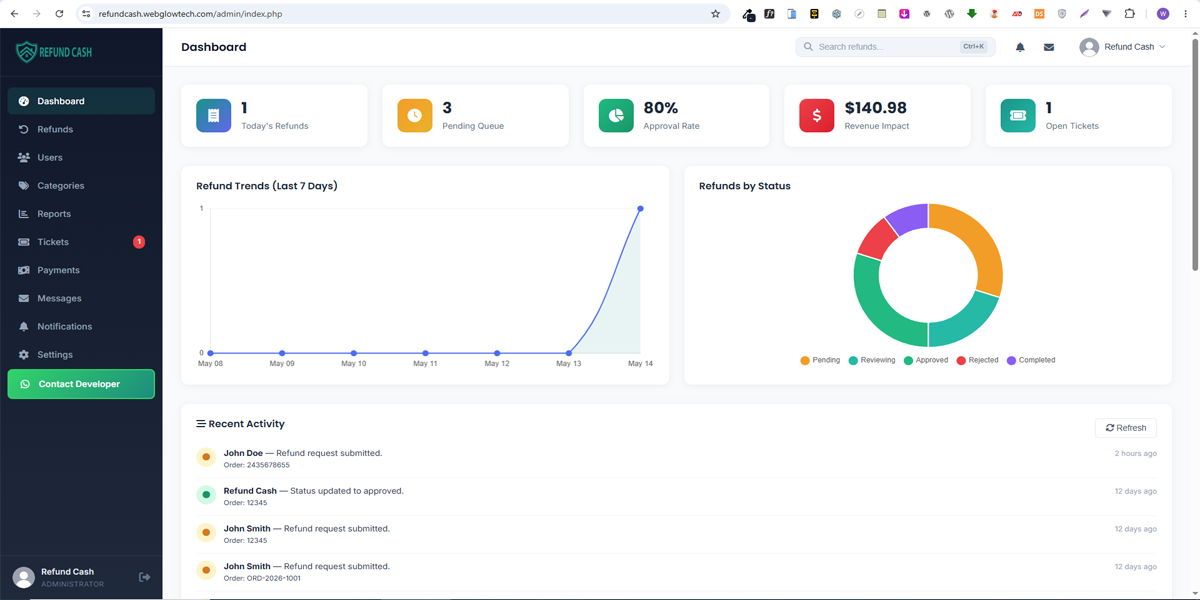Open the Dashboard sidebar item
The width and height of the screenshot is (1200, 600).
point(81,101)
